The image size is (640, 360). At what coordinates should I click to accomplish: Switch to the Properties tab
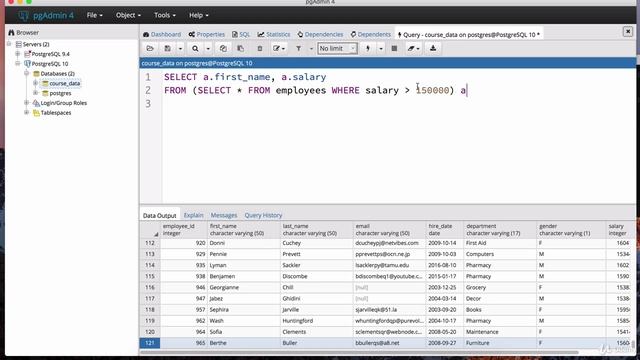tap(207, 34)
